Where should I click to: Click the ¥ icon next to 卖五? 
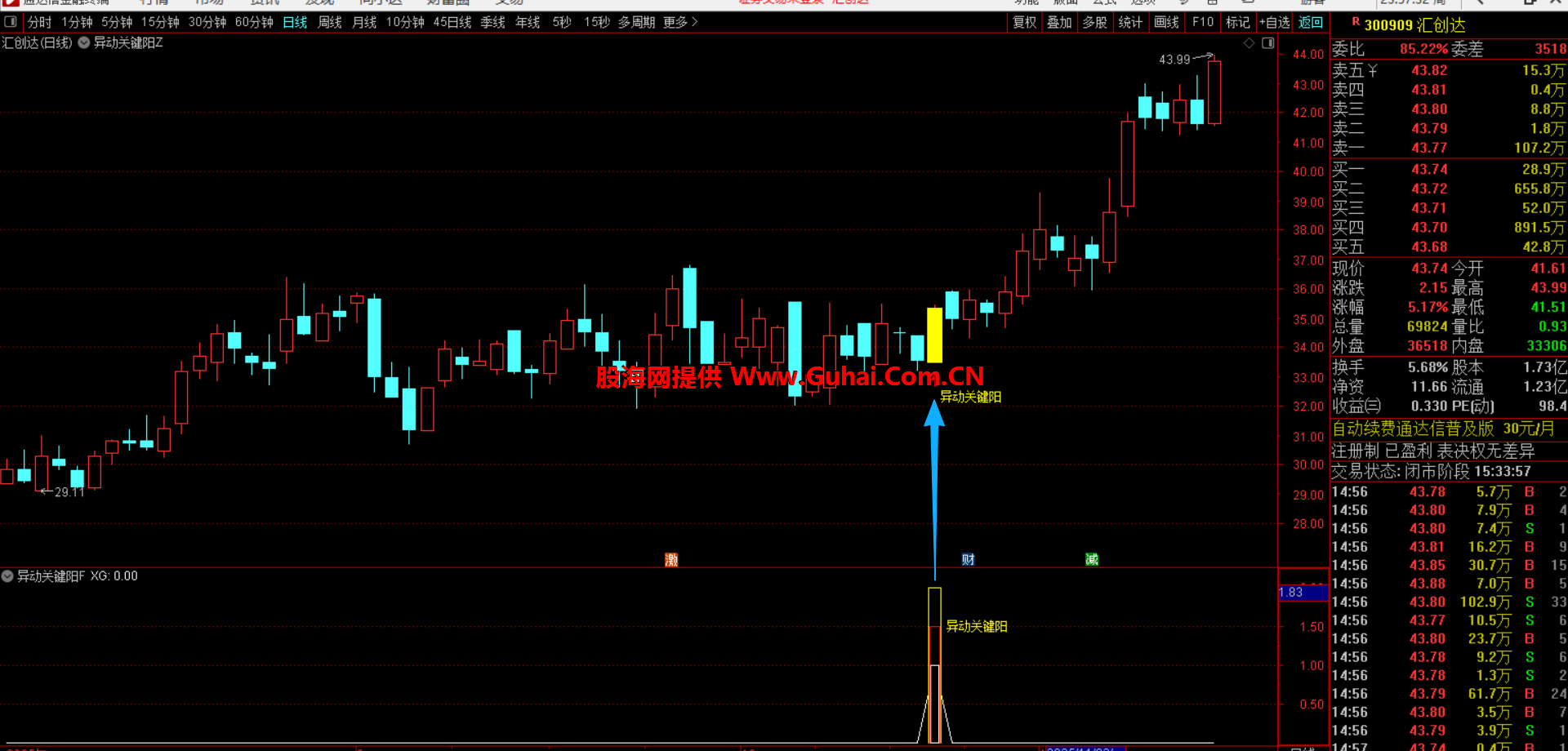pos(1373,71)
